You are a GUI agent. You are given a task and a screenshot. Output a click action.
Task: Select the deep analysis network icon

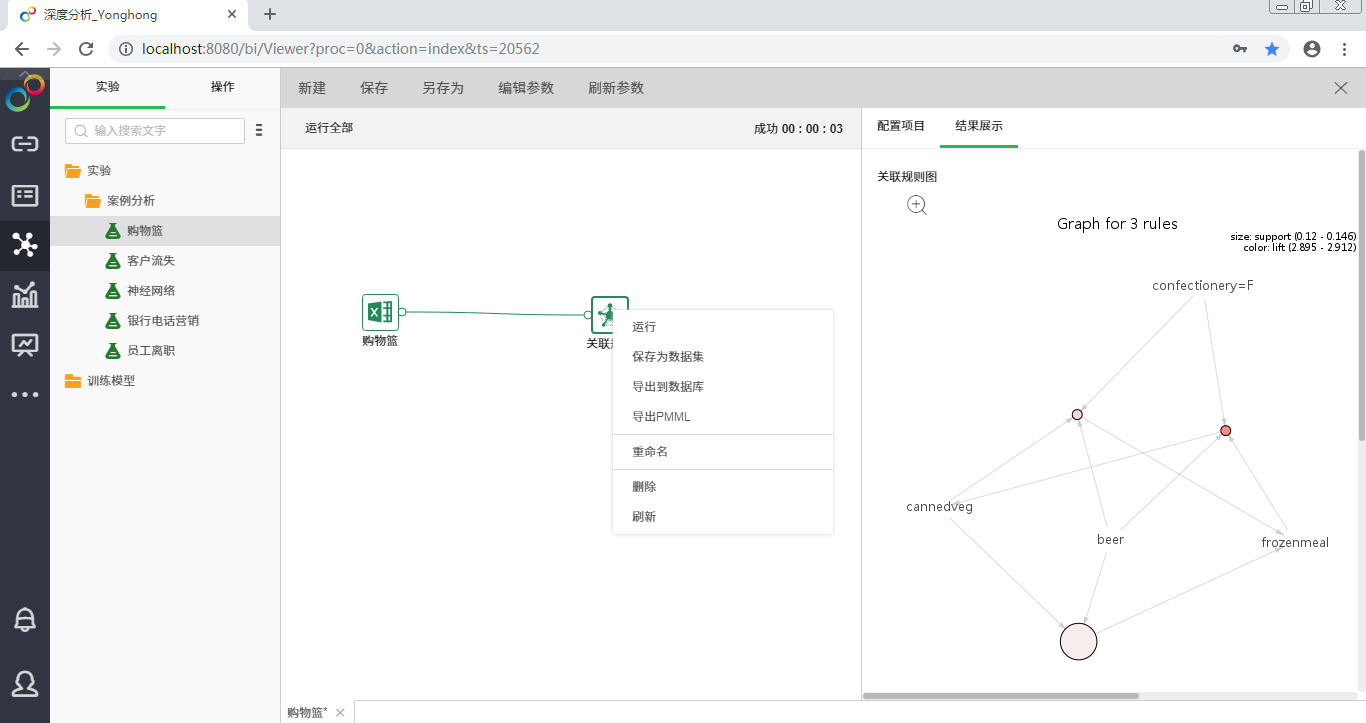click(x=24, y=245)
